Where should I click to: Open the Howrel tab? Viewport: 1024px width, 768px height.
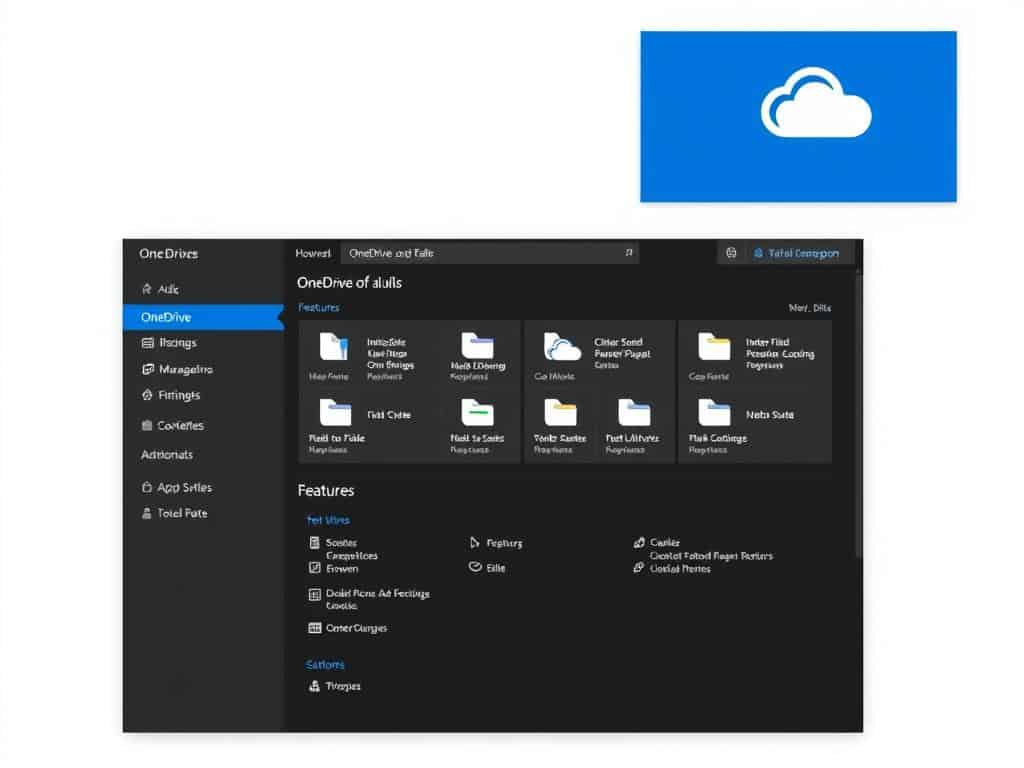(x=313, y=253)
